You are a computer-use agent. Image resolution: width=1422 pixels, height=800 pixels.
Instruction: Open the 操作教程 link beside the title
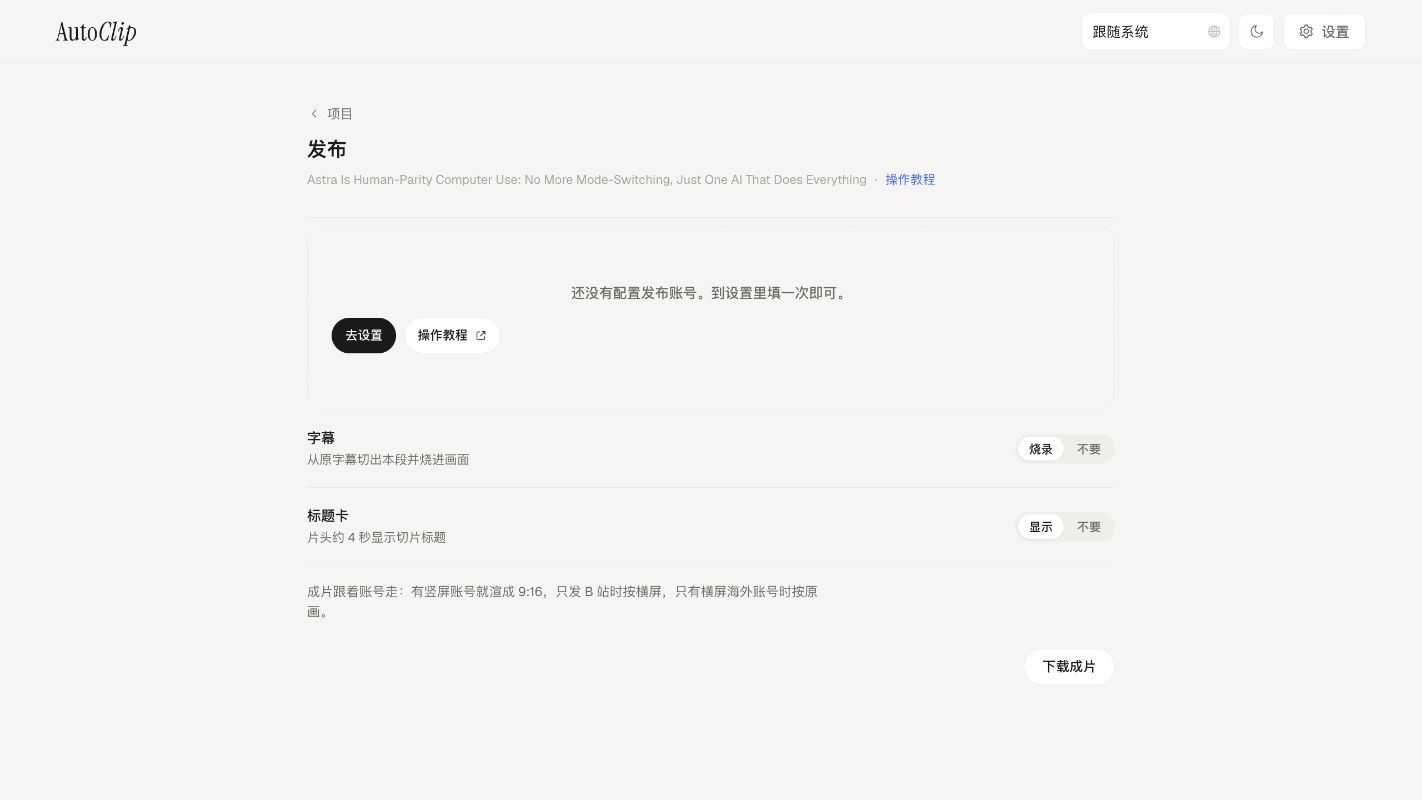910,180
